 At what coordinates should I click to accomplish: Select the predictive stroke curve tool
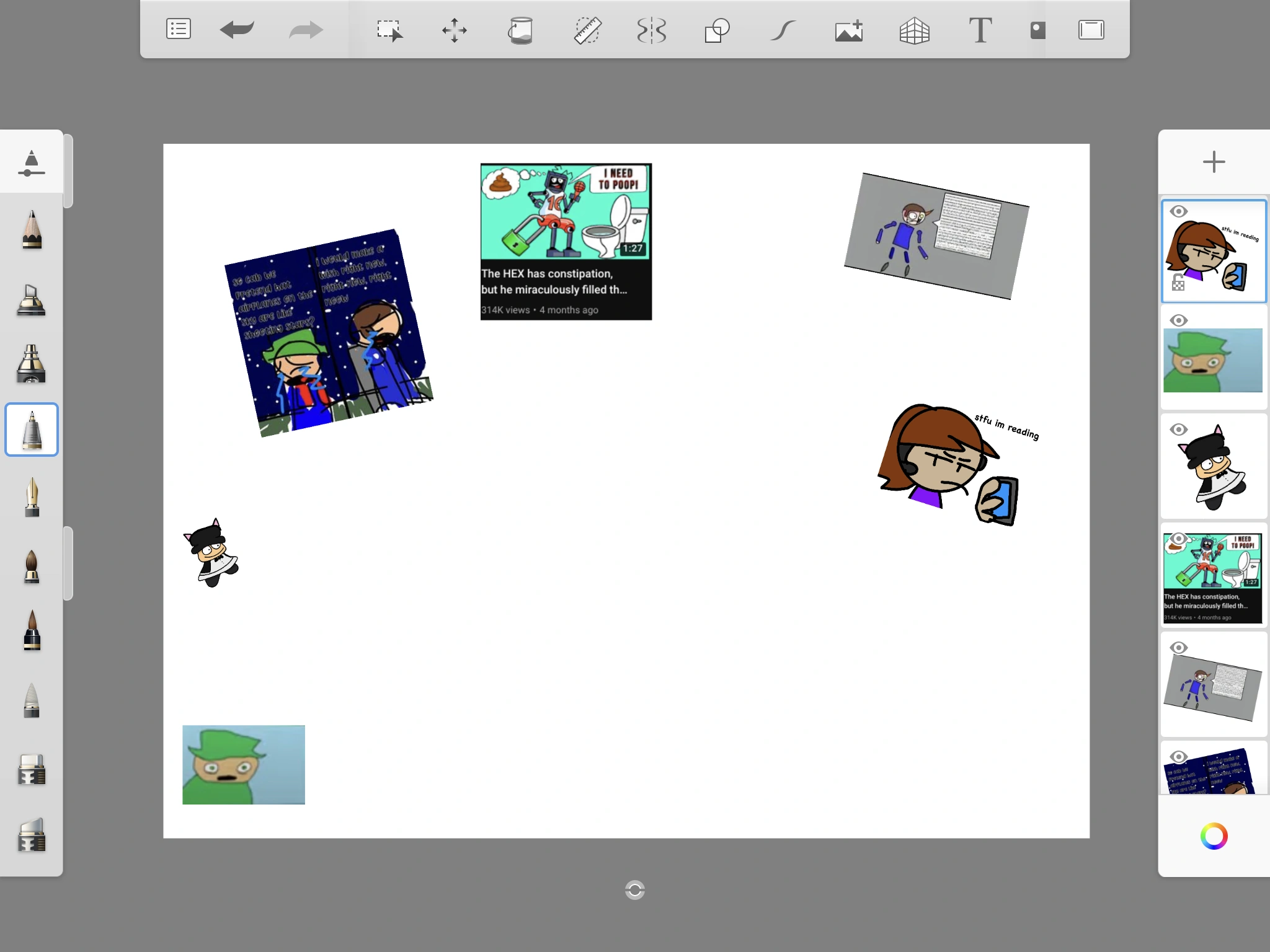783,30
